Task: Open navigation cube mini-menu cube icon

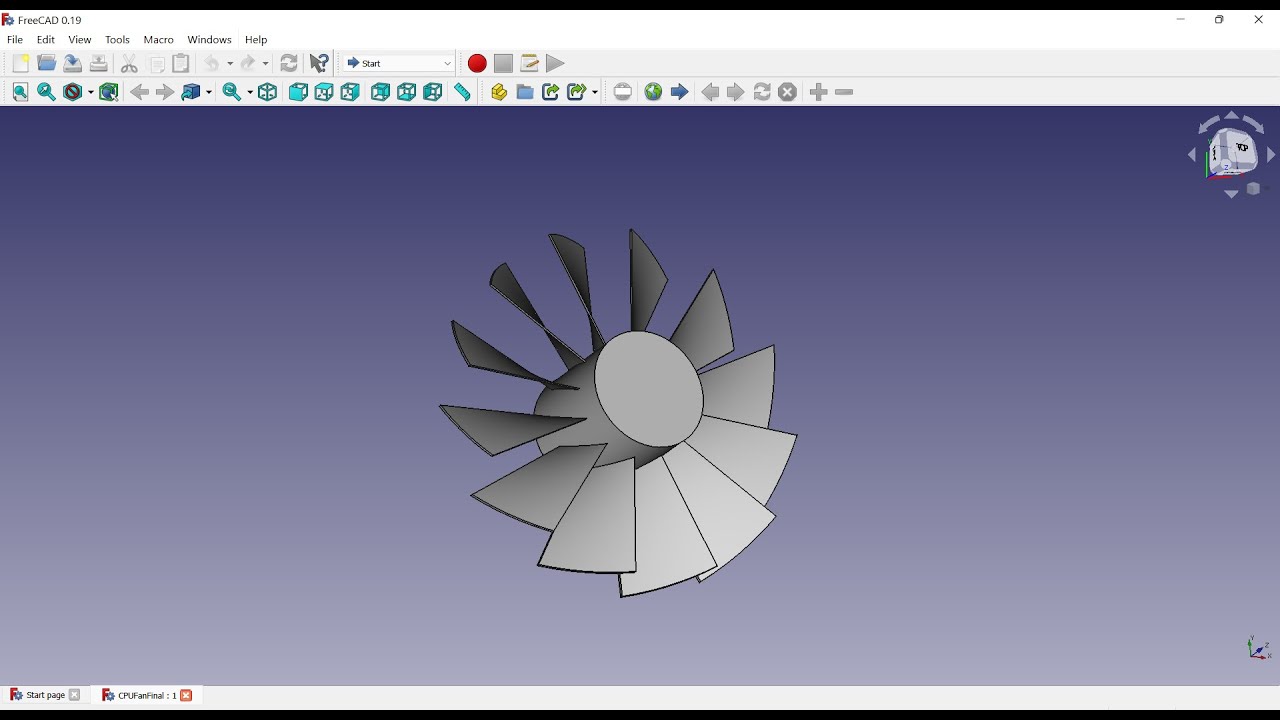Action: tap(1254, 189)
